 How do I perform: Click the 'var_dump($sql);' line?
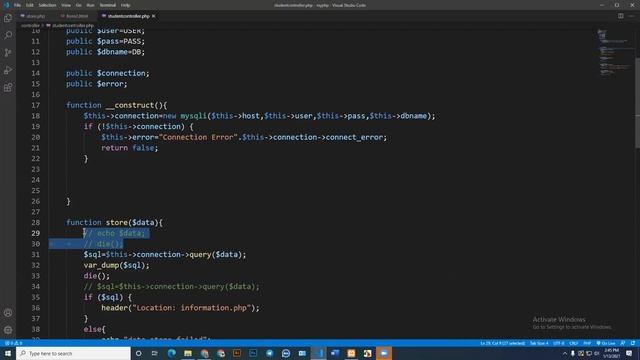tap(117, 265)
